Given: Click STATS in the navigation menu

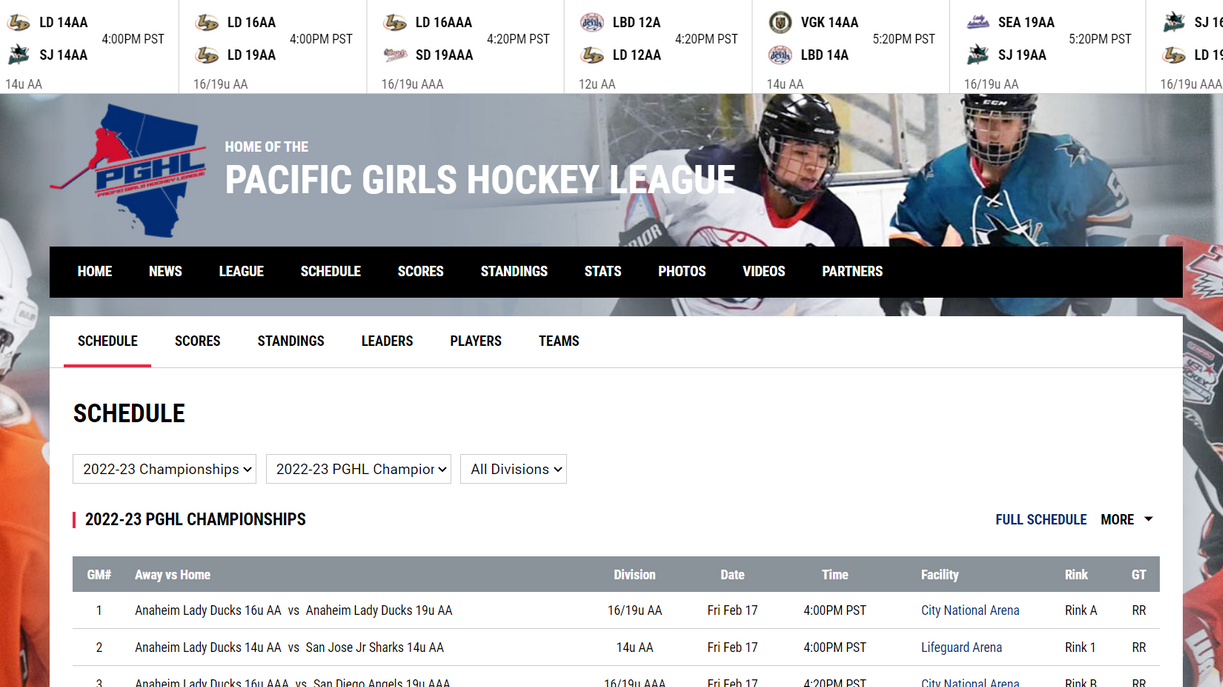Looking at the screenshot, I should coord(602,271).
